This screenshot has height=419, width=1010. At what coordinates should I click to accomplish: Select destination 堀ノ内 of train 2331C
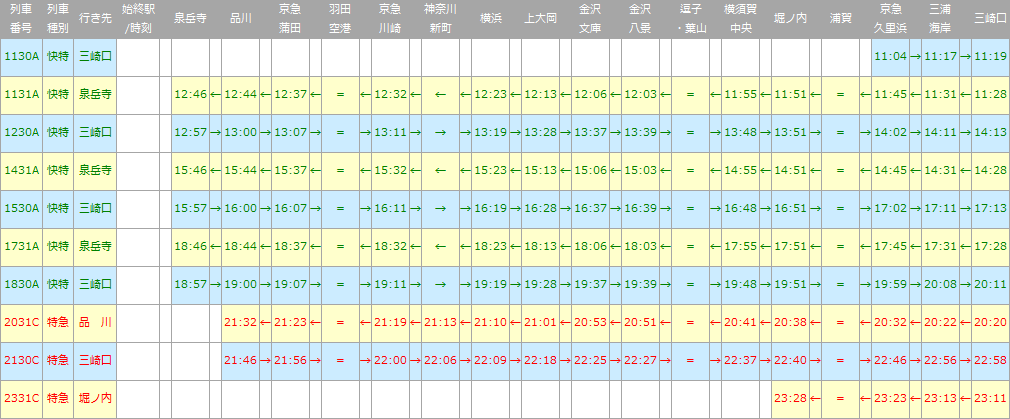95,398
